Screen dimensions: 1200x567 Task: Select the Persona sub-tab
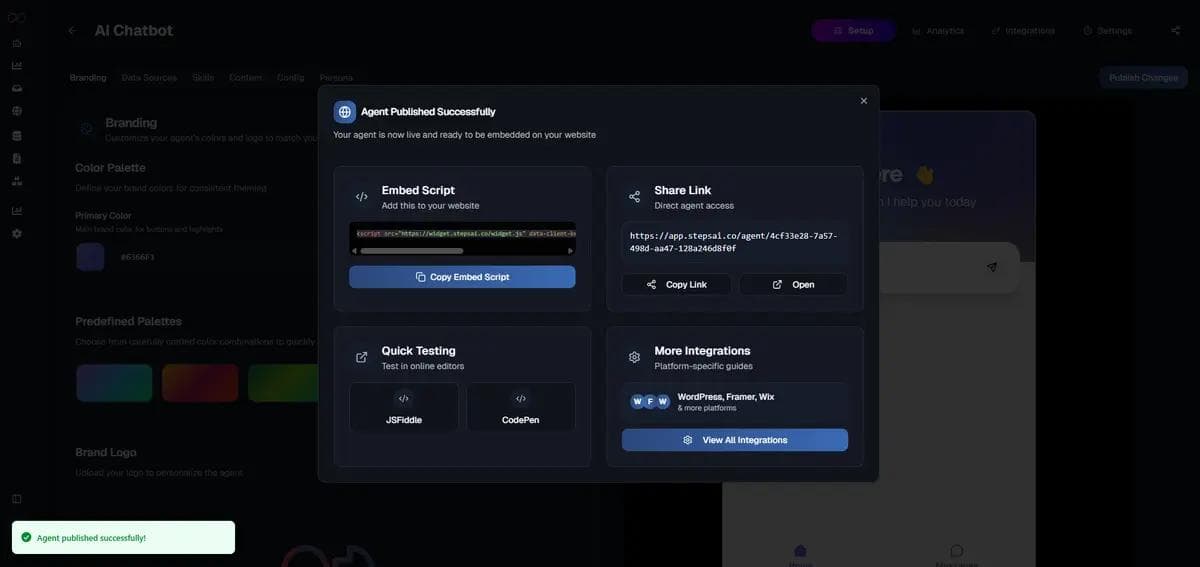[336, 78]
